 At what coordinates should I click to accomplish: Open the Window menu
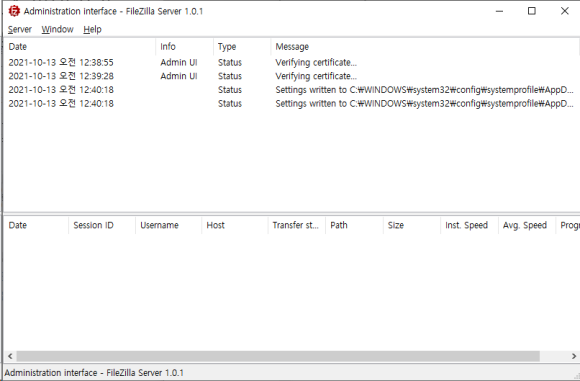tap(57, 29)
